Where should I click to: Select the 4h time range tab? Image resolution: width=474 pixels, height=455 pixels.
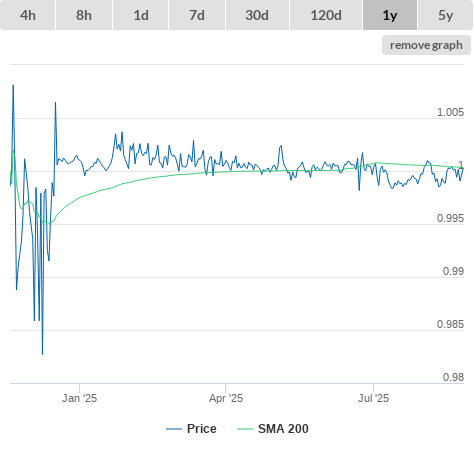pos(28,15)
